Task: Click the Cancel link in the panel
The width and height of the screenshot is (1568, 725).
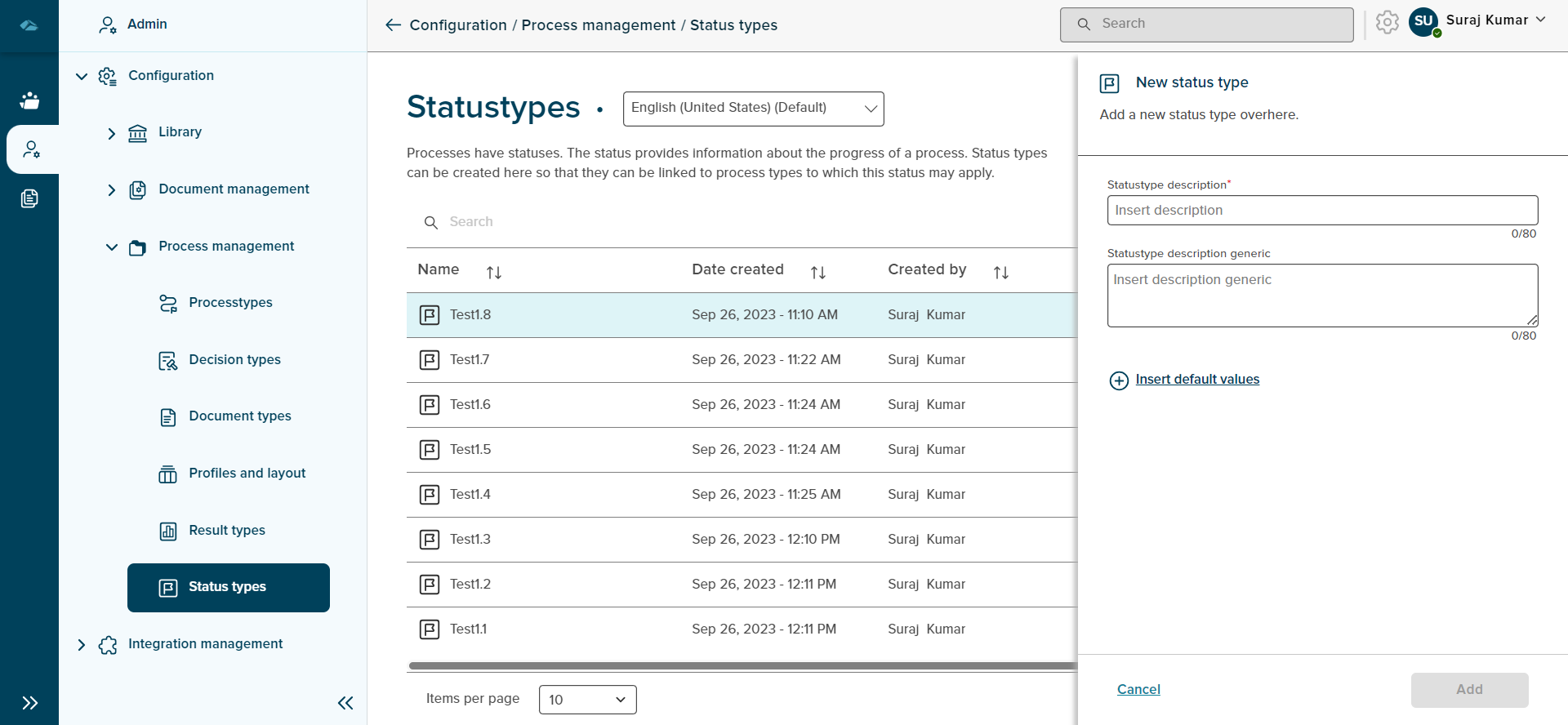Action: click(1138, 690)
